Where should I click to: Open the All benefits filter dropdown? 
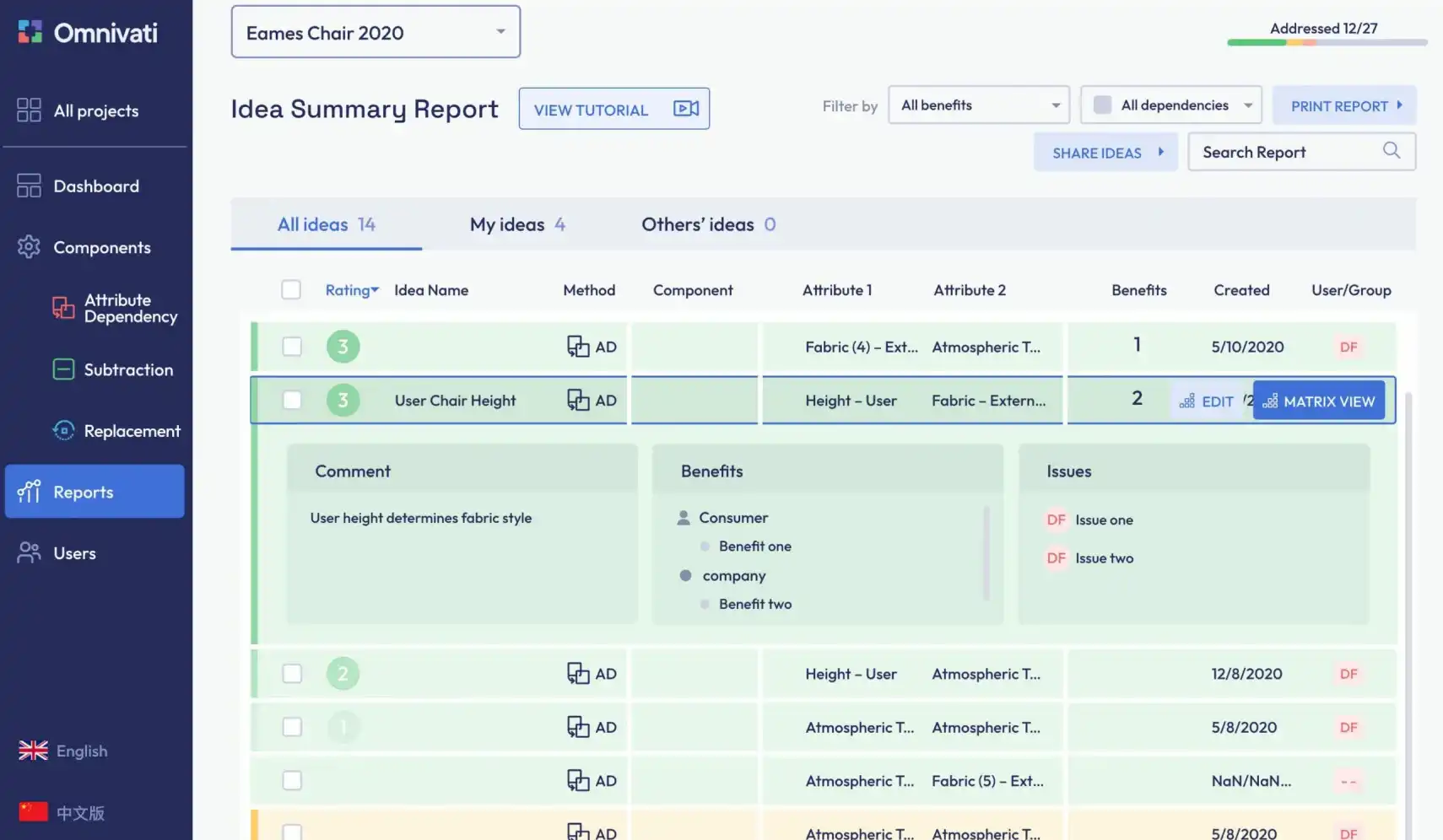click(x=979, y=105)
